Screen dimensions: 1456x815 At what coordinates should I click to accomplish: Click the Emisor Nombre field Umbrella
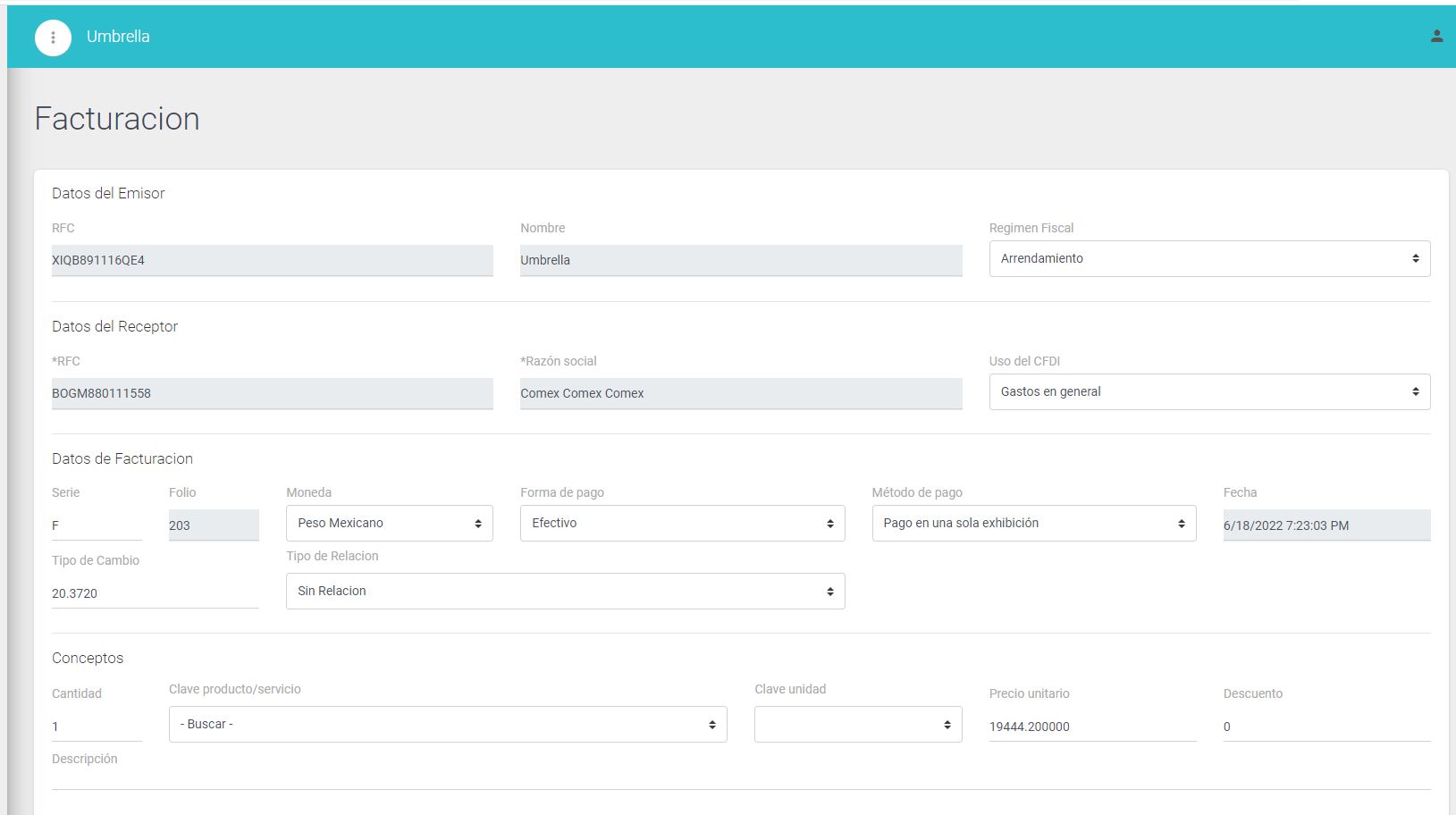pyautogui.click(x=741, y=260)
